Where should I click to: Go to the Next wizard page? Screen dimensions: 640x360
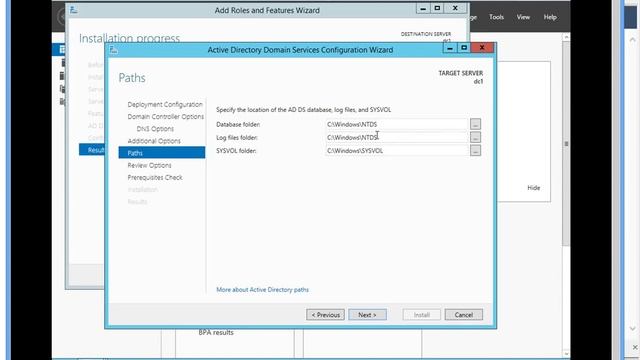pyautogui.click(x=367, y=315)
